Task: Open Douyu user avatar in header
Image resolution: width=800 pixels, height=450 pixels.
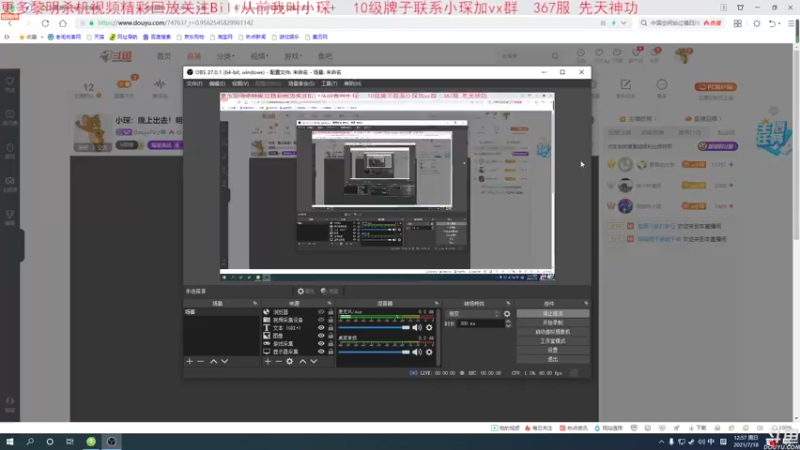Action: tap(683, 56)
